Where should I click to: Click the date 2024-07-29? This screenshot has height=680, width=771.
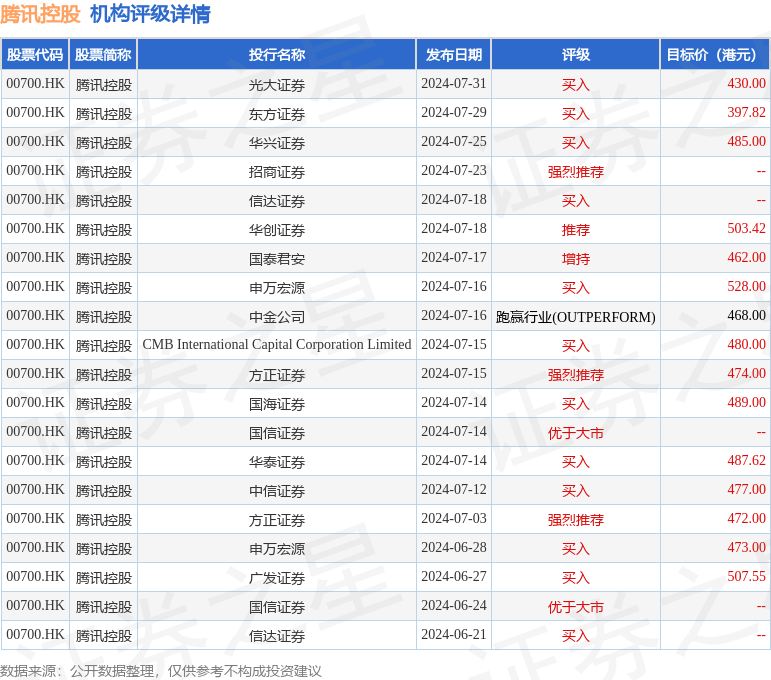[x=454, y=113]
